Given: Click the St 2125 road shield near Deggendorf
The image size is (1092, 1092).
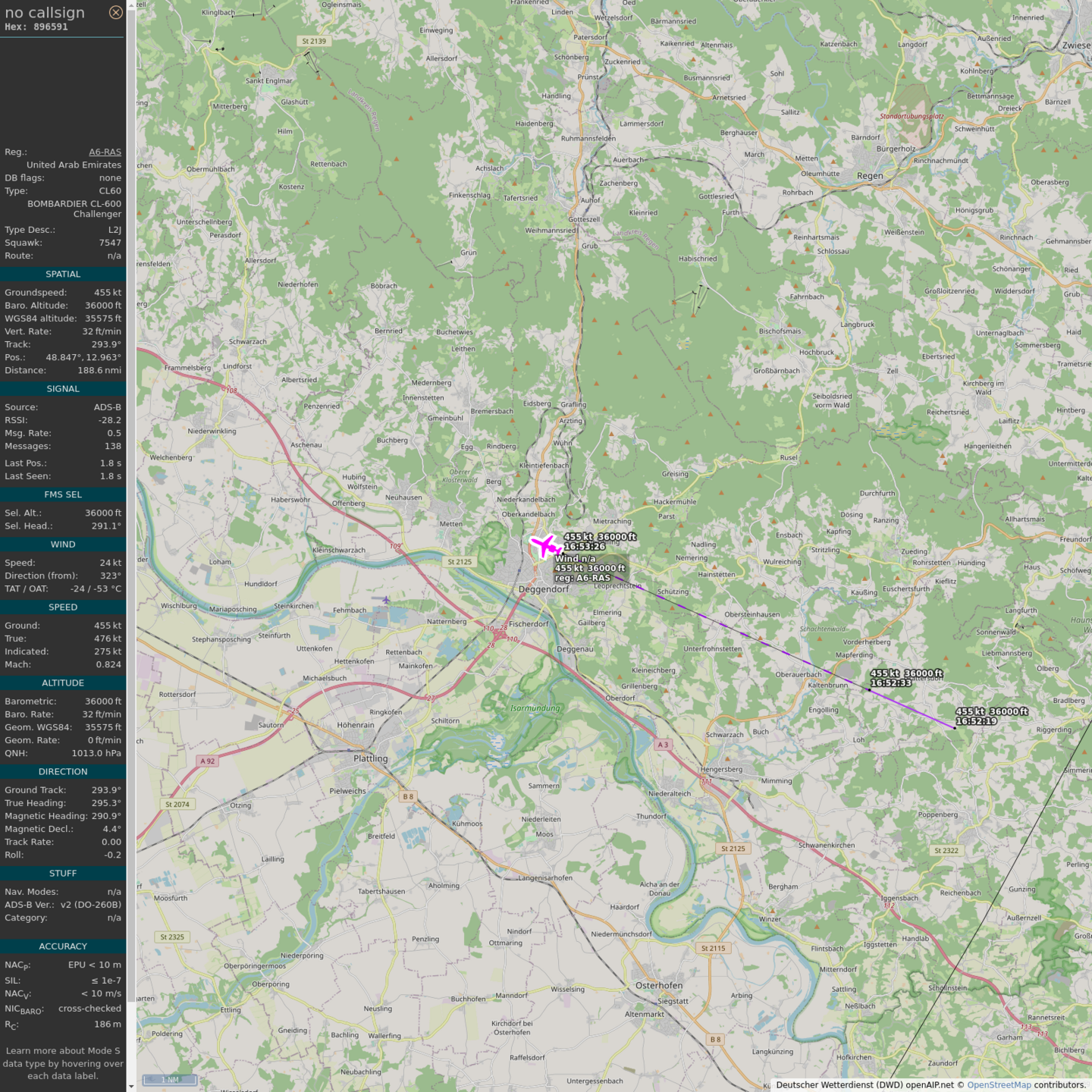Looking at the screenshot, I should pyautogui.click(x=459, y=562).
